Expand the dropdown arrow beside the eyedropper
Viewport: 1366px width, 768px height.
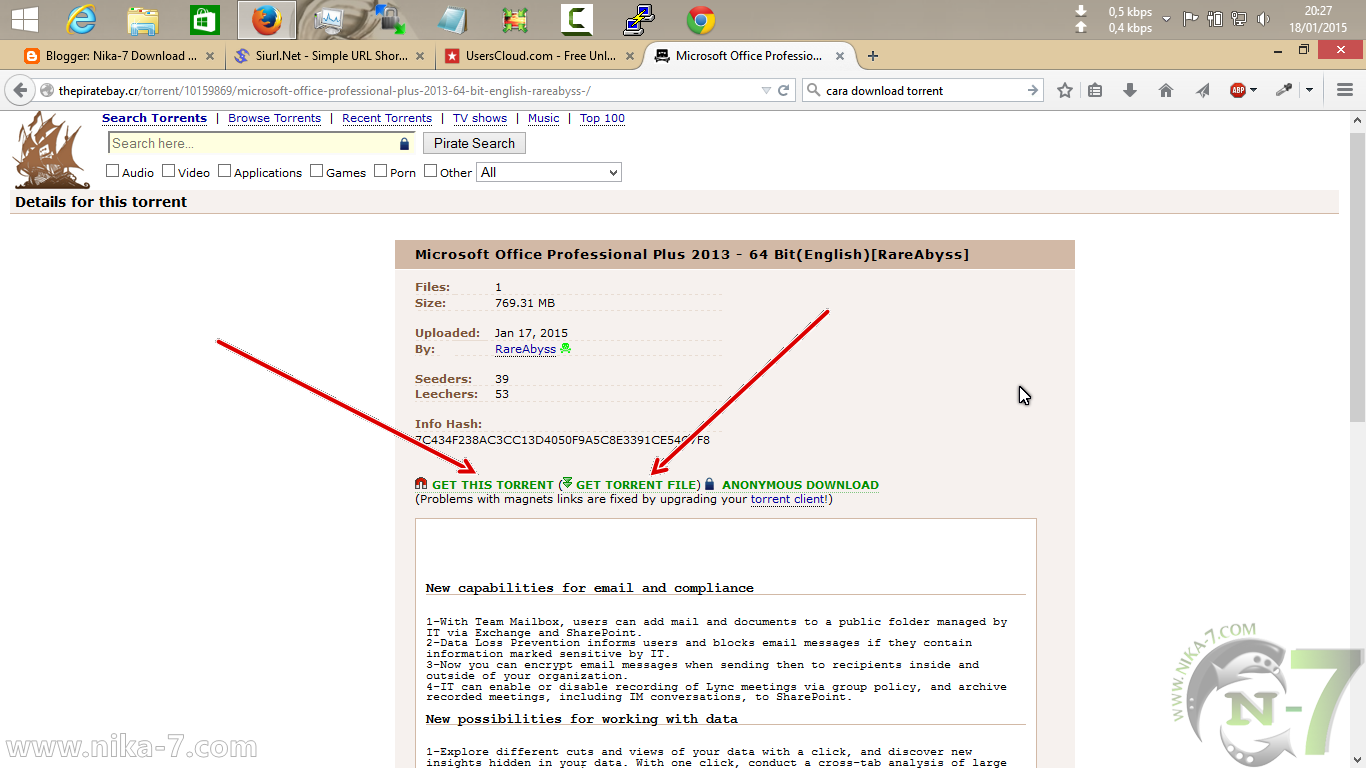pyautogui.click(x=1309, y=90)
